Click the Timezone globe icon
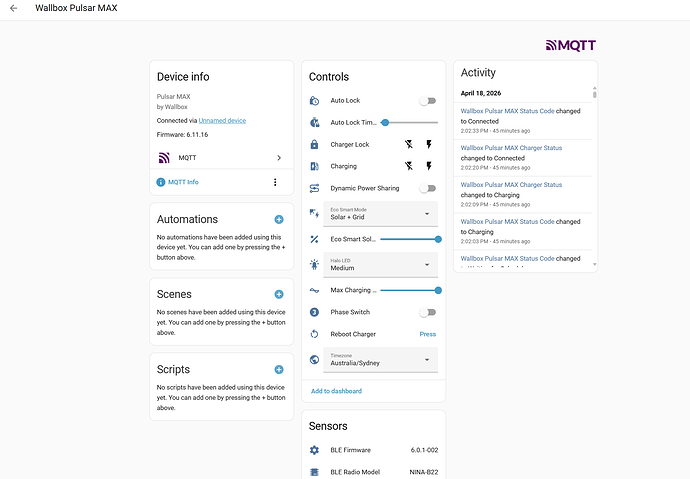Image resolution: width=690 pixels, height=479 pixels. coord(314,359)
